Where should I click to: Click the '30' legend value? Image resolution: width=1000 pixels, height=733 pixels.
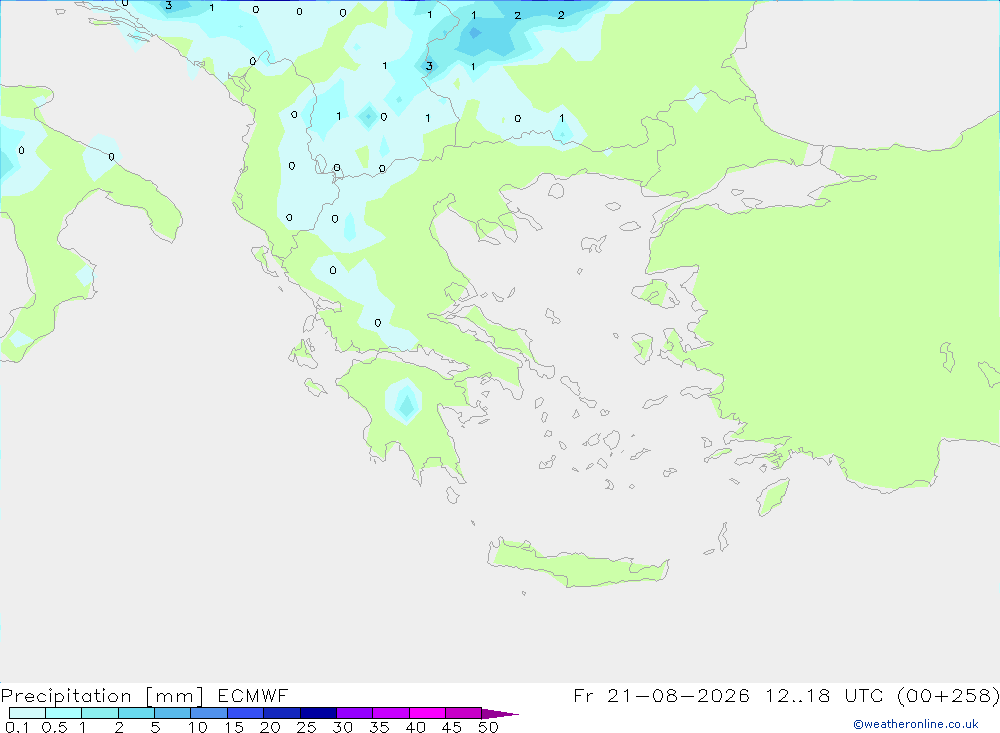click(343, 727)
